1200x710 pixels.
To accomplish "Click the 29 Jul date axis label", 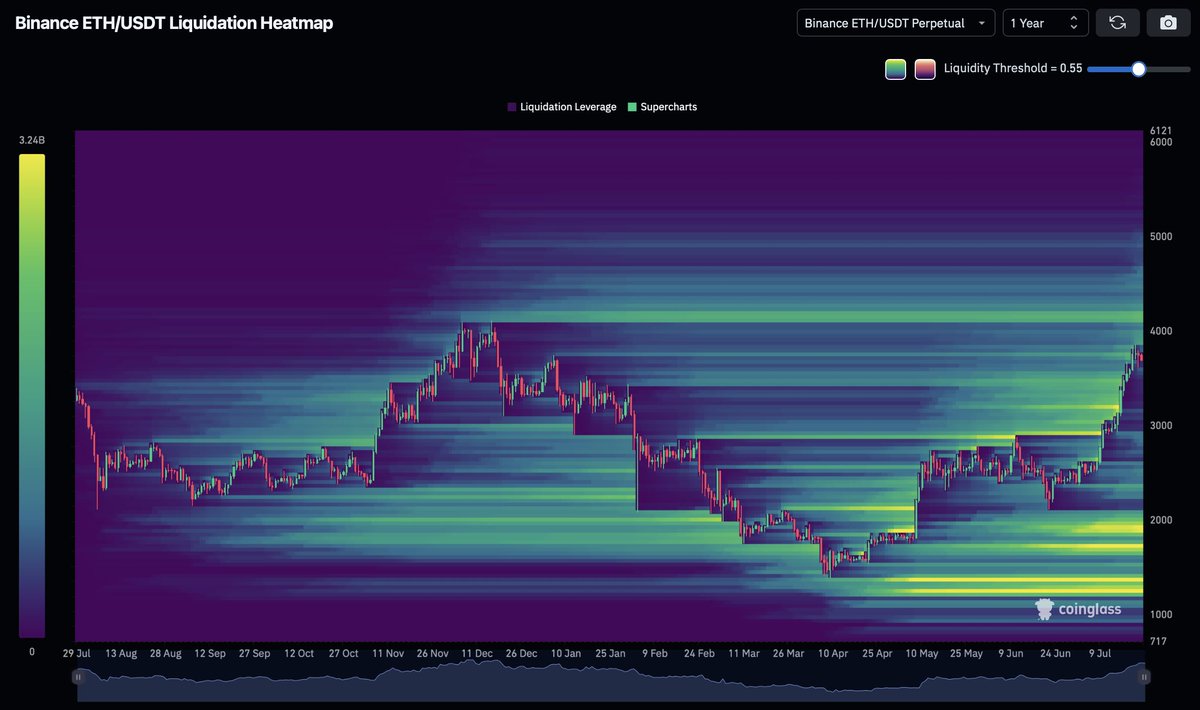I will pos(76,653).
